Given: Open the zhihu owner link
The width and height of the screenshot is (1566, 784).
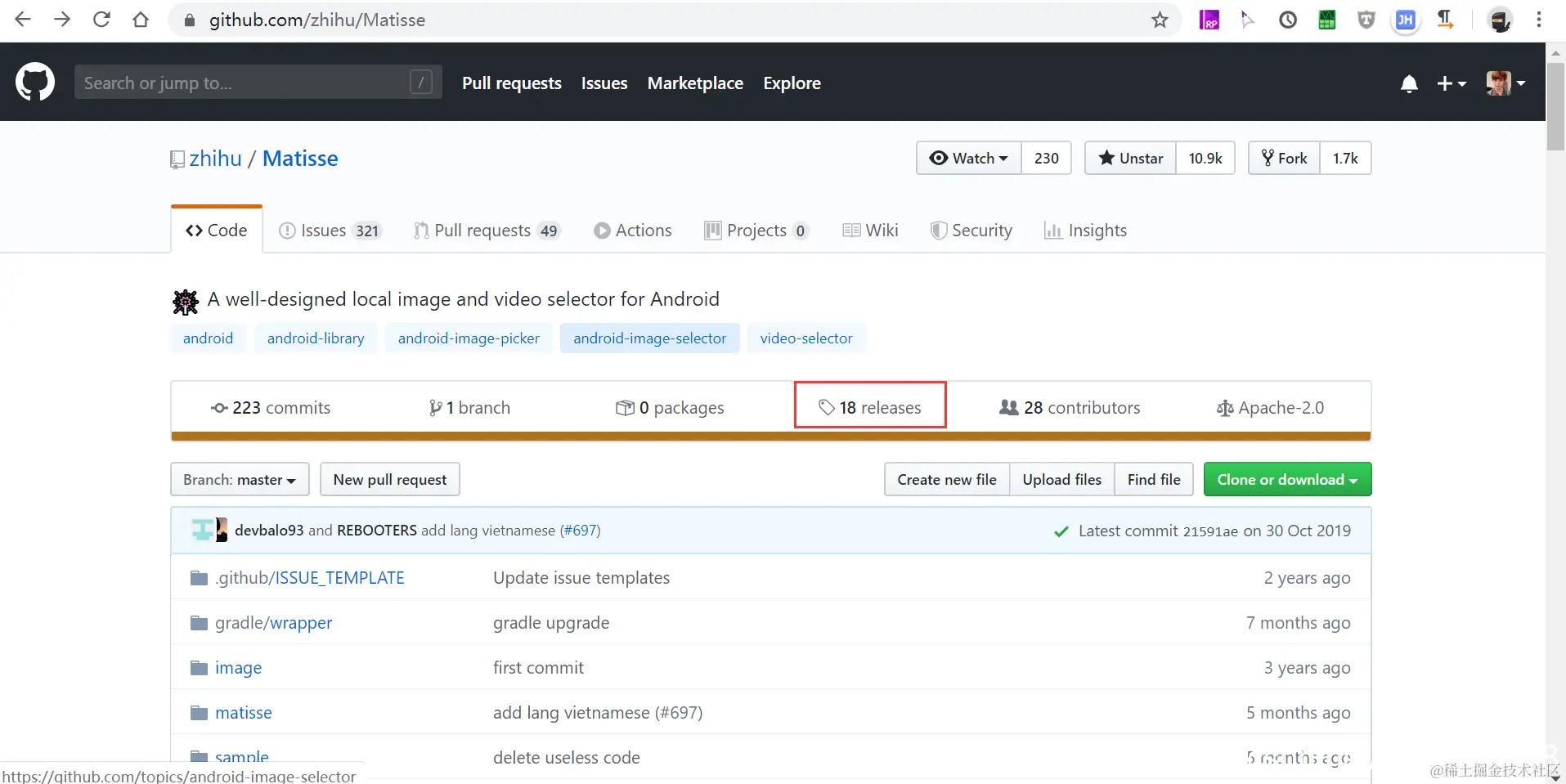Looking at the screenshot, I should tap(216, 159).
